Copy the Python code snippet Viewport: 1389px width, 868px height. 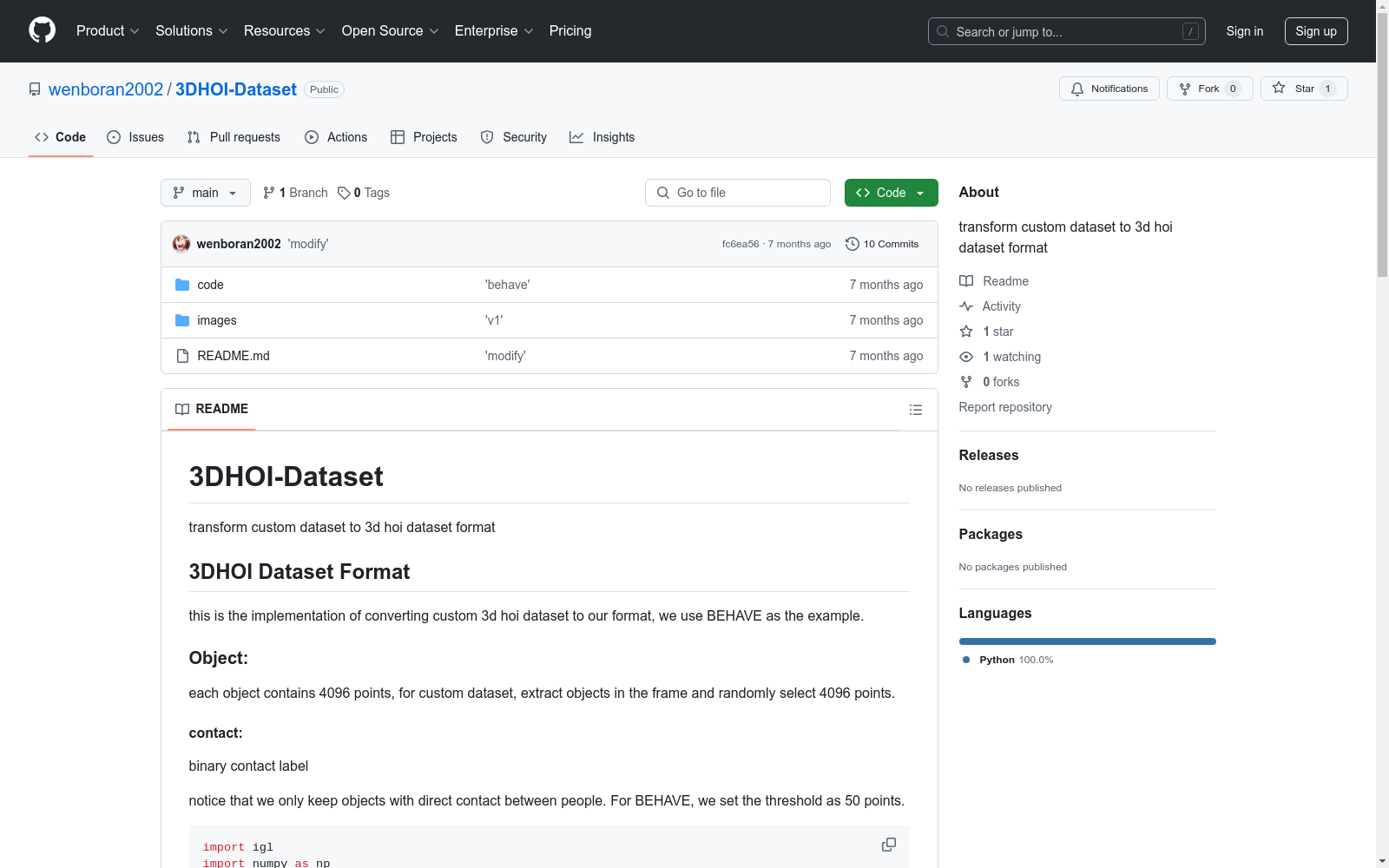click(x=889, y=845)
